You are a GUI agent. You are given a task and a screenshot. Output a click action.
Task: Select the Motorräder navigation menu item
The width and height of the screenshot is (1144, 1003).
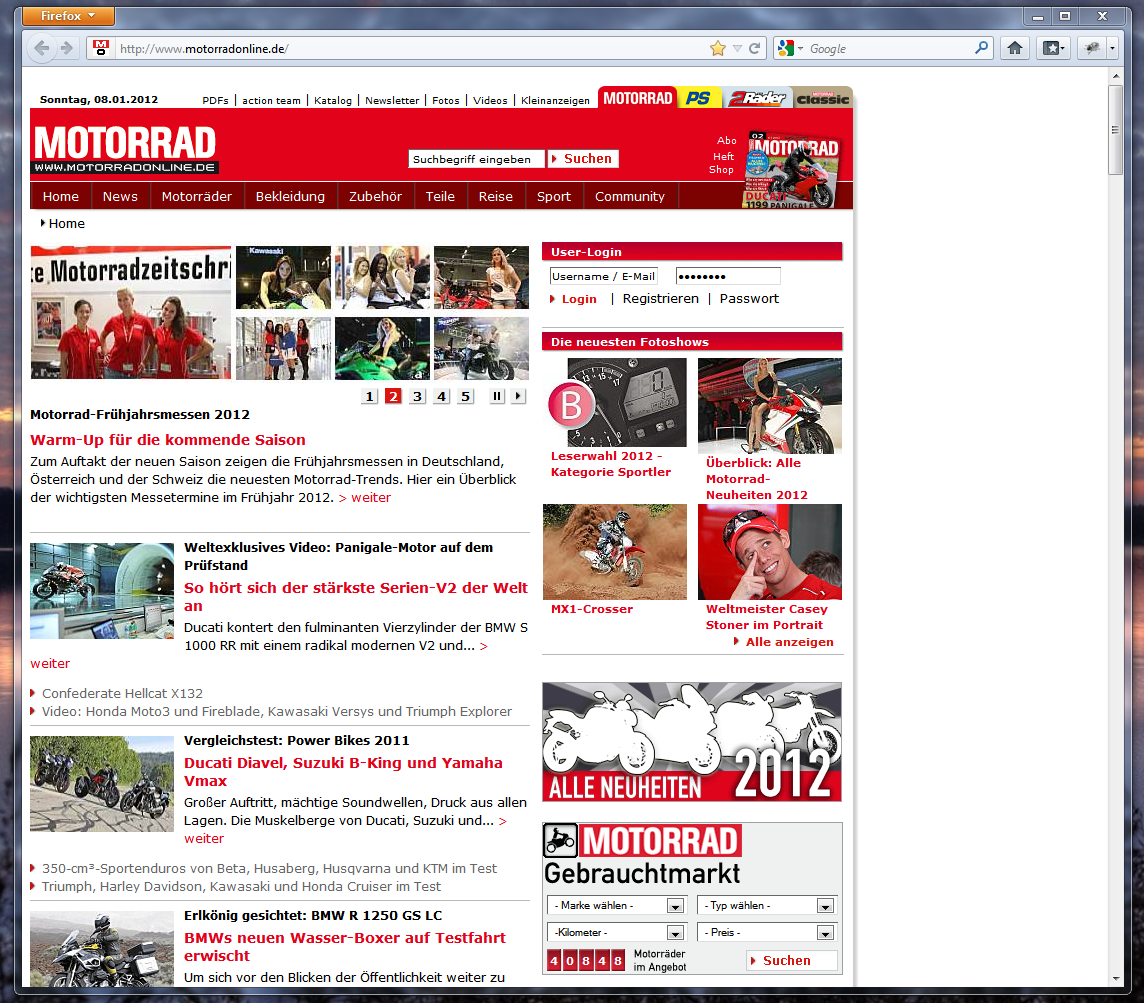(x=196, y=197)
